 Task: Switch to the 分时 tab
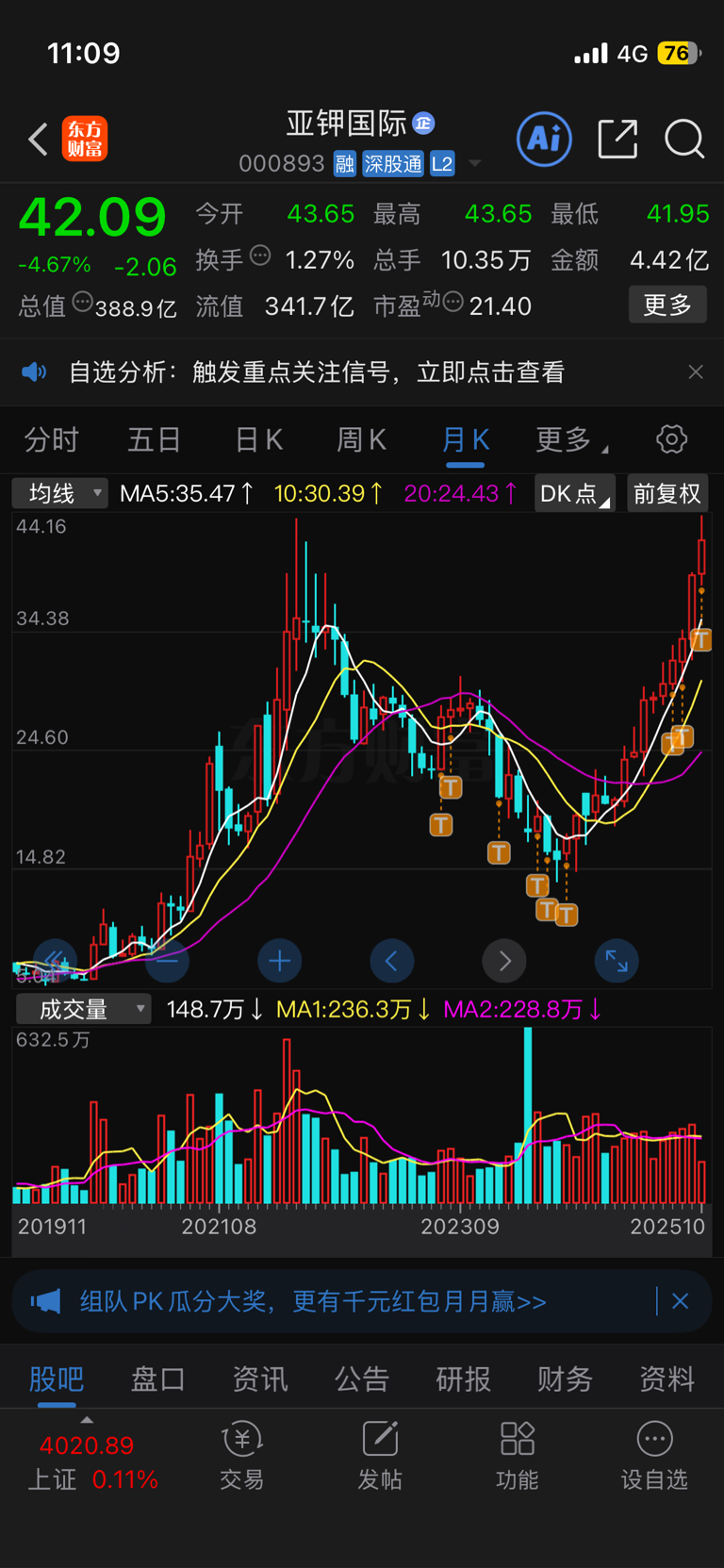point(51,439)
